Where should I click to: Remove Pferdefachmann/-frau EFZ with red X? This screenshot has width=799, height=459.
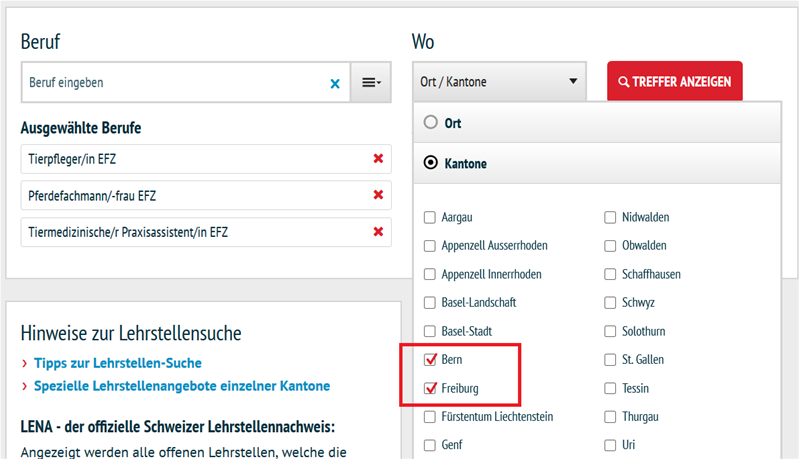378,196
